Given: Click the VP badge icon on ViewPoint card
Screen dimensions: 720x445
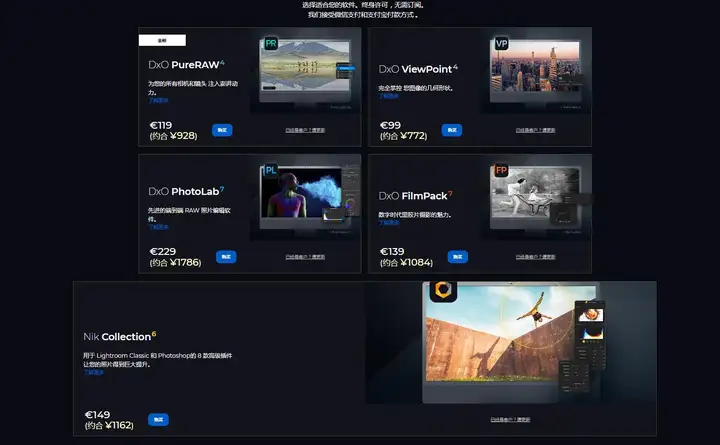Looking at the screenshot, I should 501,44.
